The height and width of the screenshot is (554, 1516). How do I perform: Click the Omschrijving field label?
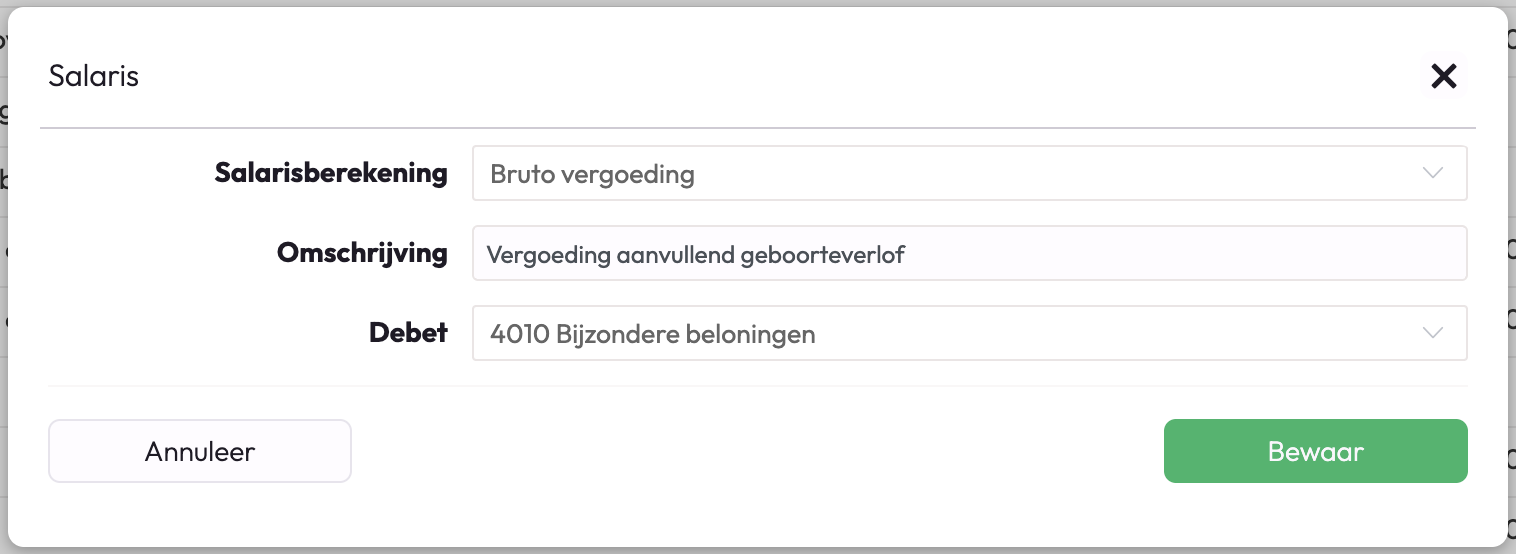pyautogui.click(x=362, y=253)
